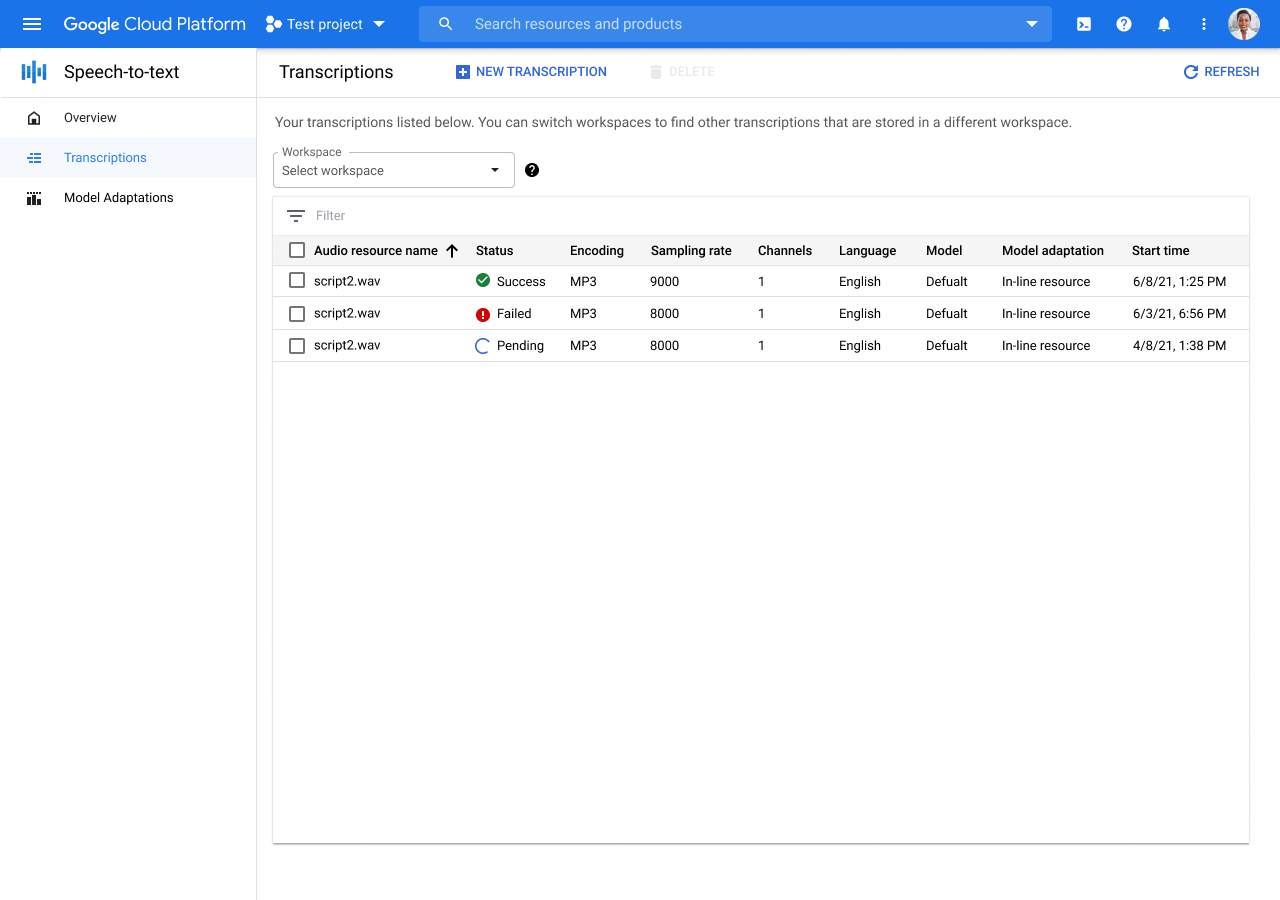Screen dimensions: 1280x900
Task: Expand the search bar dropdown arrow
Action: pyautogui.click(x=1032, y=24)
